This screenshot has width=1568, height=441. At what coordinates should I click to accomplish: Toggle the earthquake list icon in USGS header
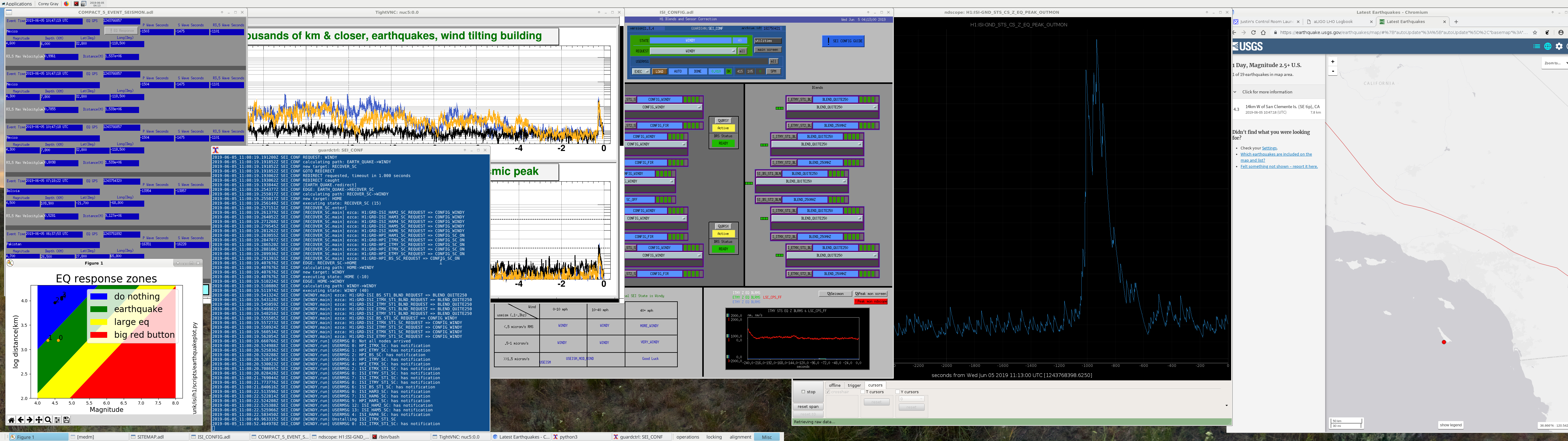[1536, 46]
